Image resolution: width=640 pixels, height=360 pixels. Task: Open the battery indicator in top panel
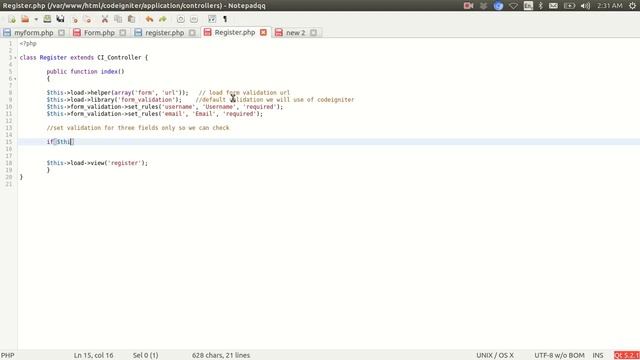(569, 6)
